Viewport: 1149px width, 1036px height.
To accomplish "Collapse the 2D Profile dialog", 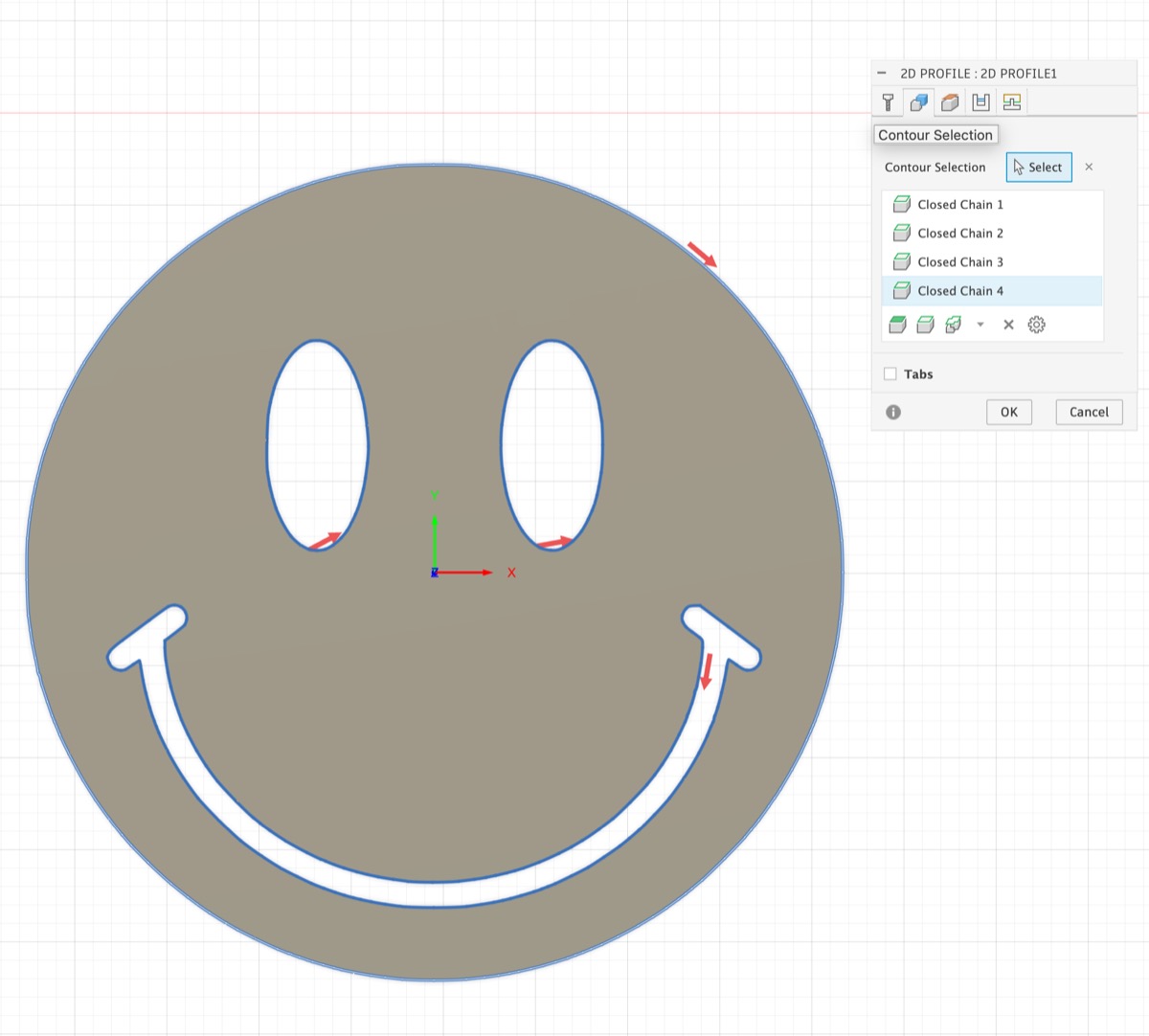I will click(882, 73).
